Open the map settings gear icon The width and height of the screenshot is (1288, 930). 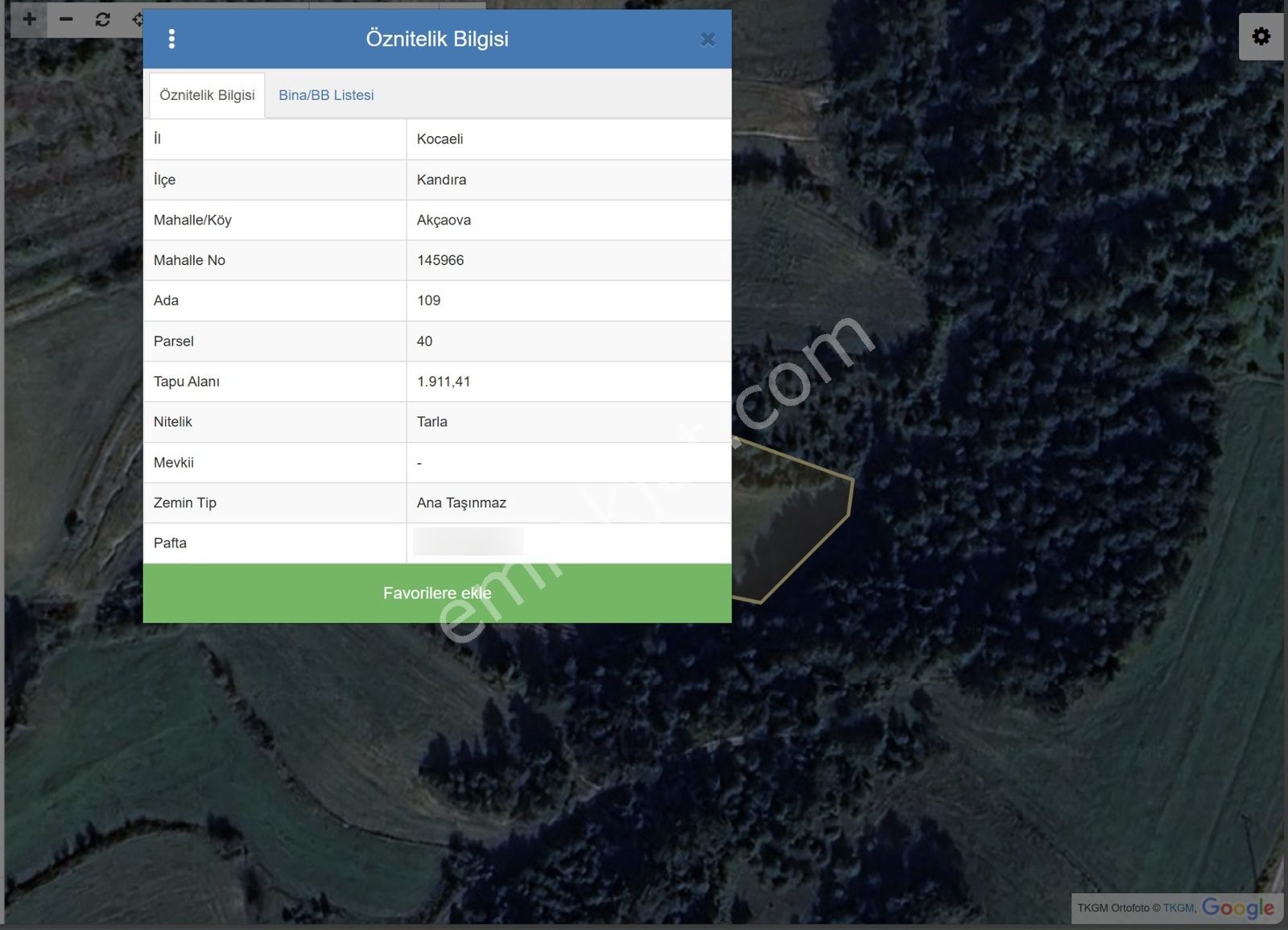tap(1261, 36)
